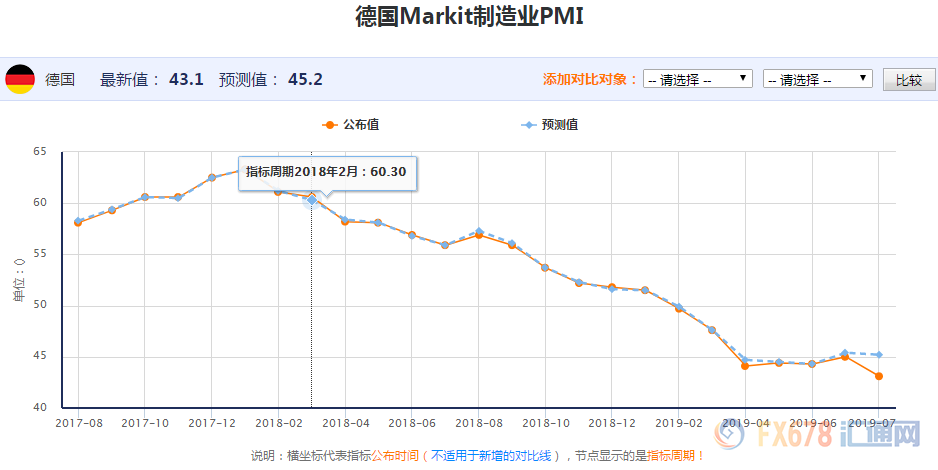The image size is (938, 470).
Task: Click the 不适用于新增的对比线 footnote text
Action: pos(491,456)
